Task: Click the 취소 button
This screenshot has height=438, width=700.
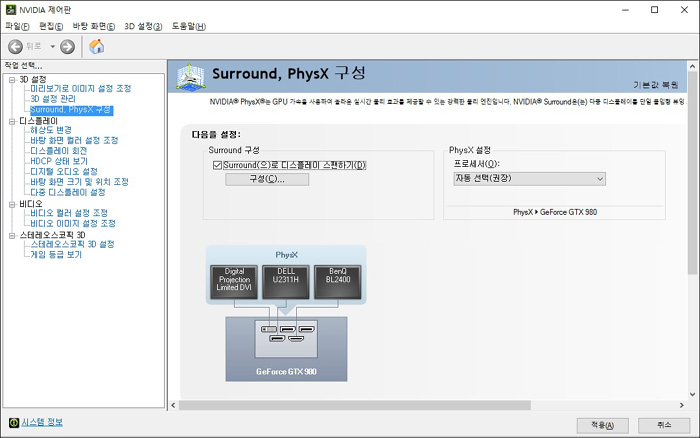Action: pos(664,425)
